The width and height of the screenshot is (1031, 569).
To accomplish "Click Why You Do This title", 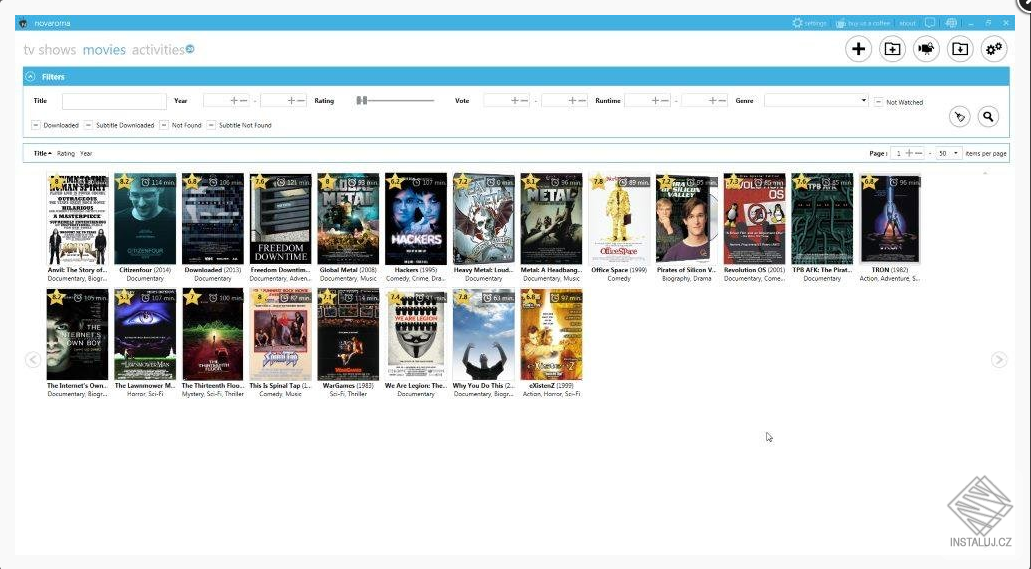I will pos(484,385).
